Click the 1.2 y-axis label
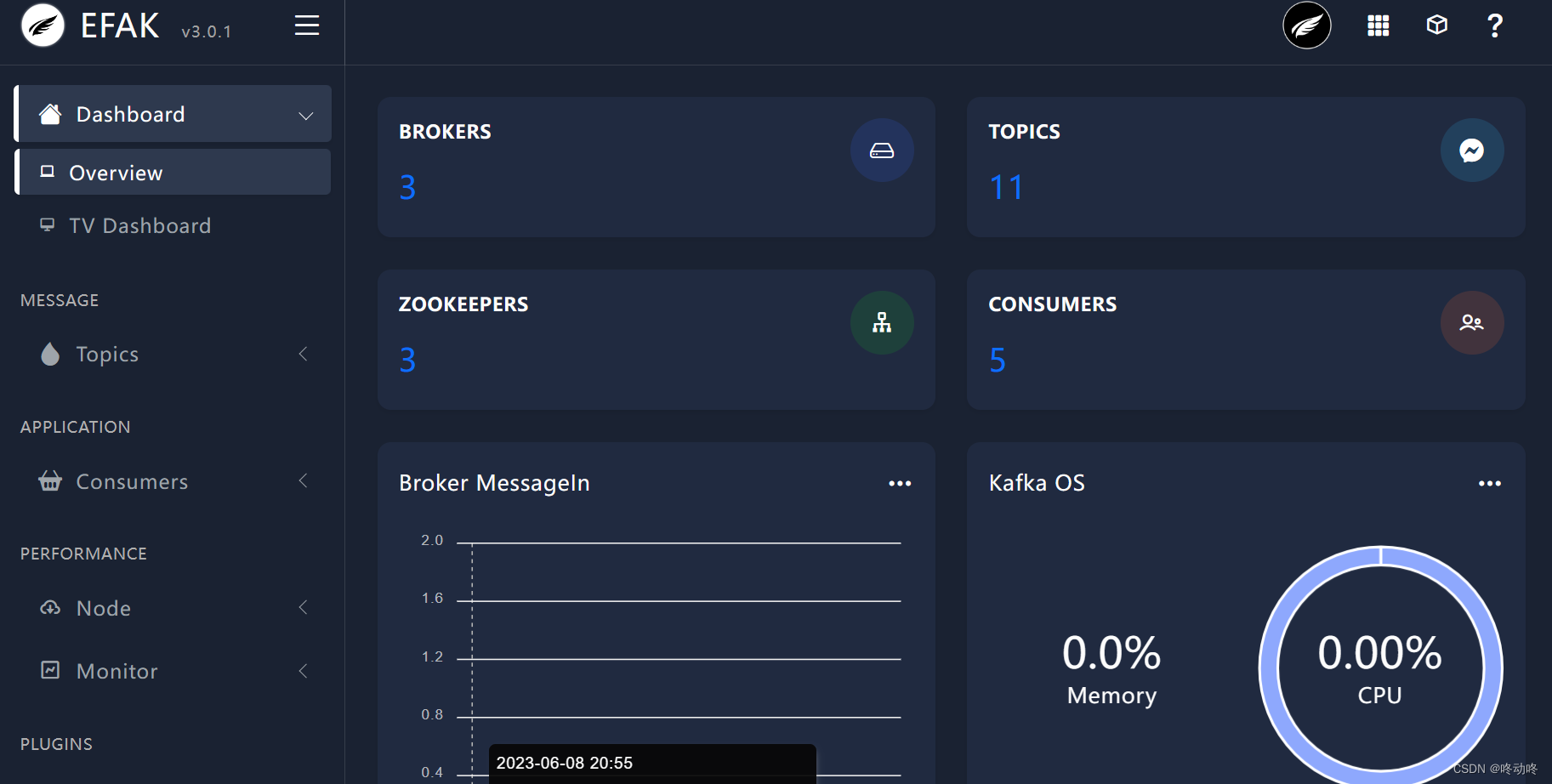Viewport: 1552px width, 784px height. (x=432, y=656)
